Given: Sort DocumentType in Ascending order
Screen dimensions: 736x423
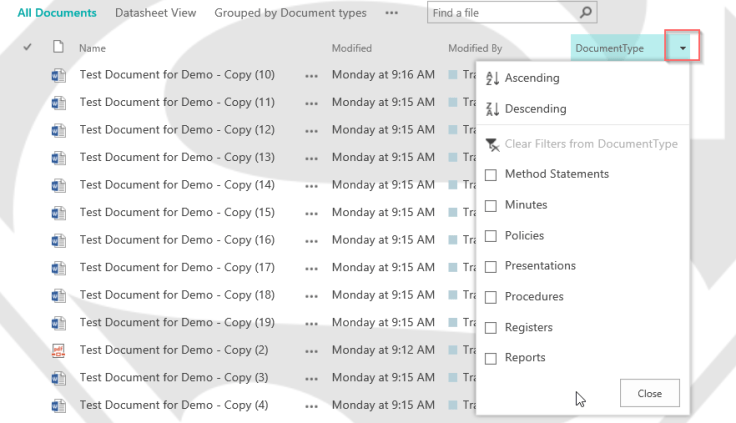Looking at the screenshot, I should coord(531,78).
